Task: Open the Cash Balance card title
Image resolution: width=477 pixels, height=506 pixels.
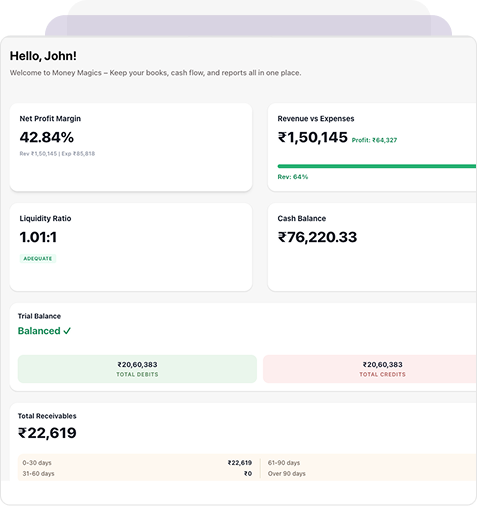Action: coord(302,218)
